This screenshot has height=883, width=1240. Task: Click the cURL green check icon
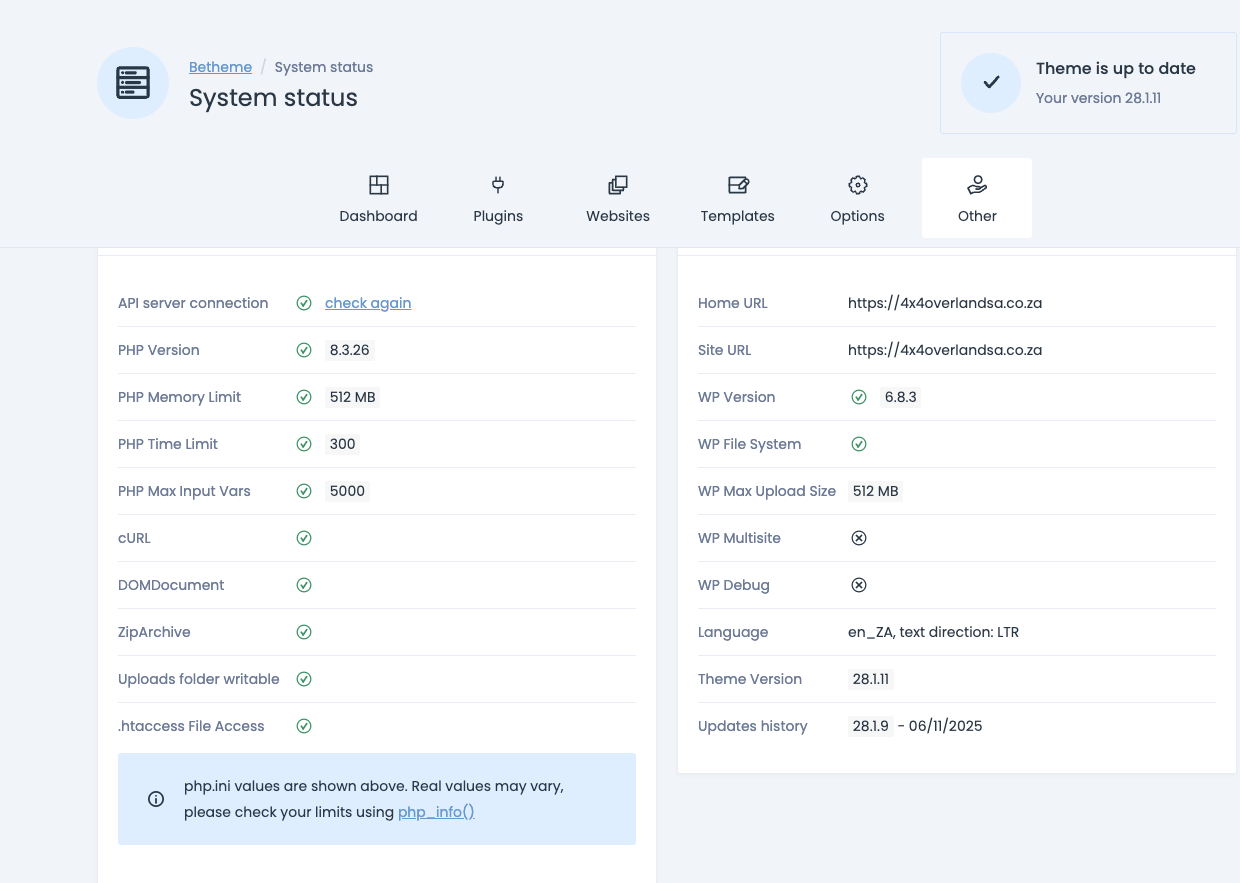coord(304,538)
